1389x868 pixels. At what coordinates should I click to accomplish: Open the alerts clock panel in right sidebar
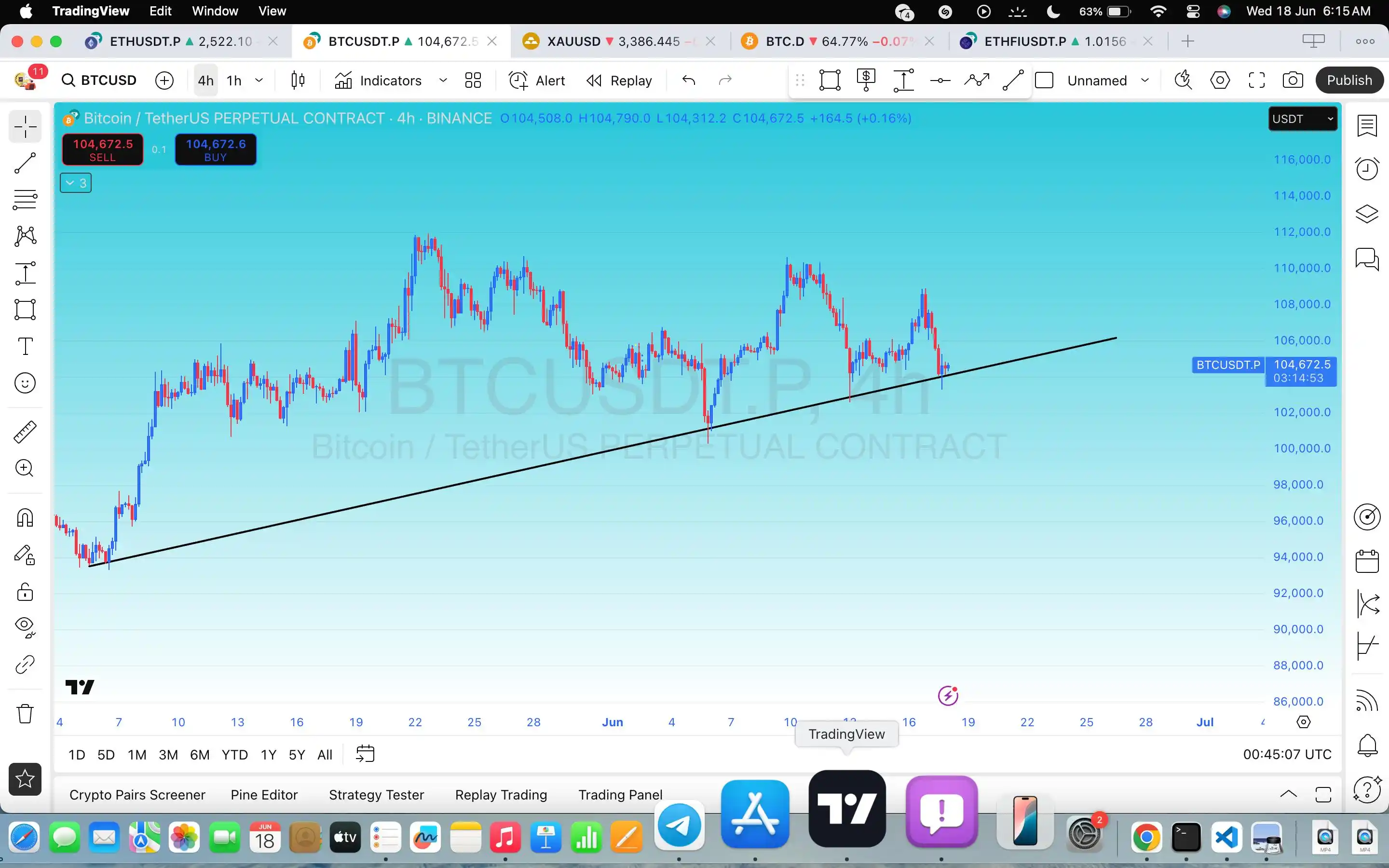pyautogui.click(x=1367, y=169)
